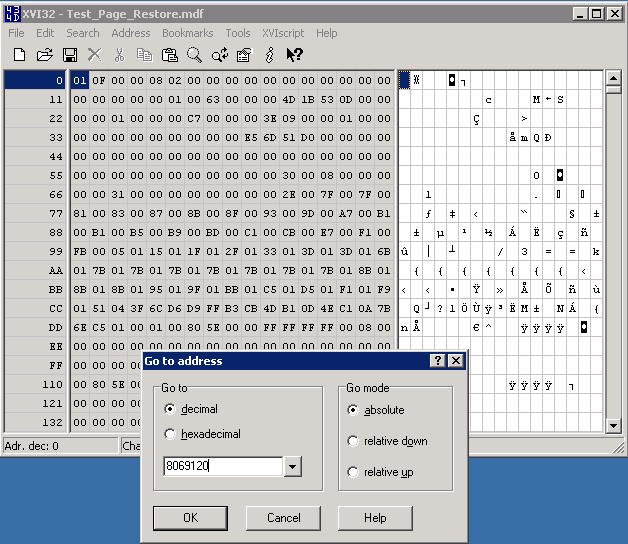Click the Cancel button
The width and height of the screenshot is (628, 544).
tap(284, 518)
